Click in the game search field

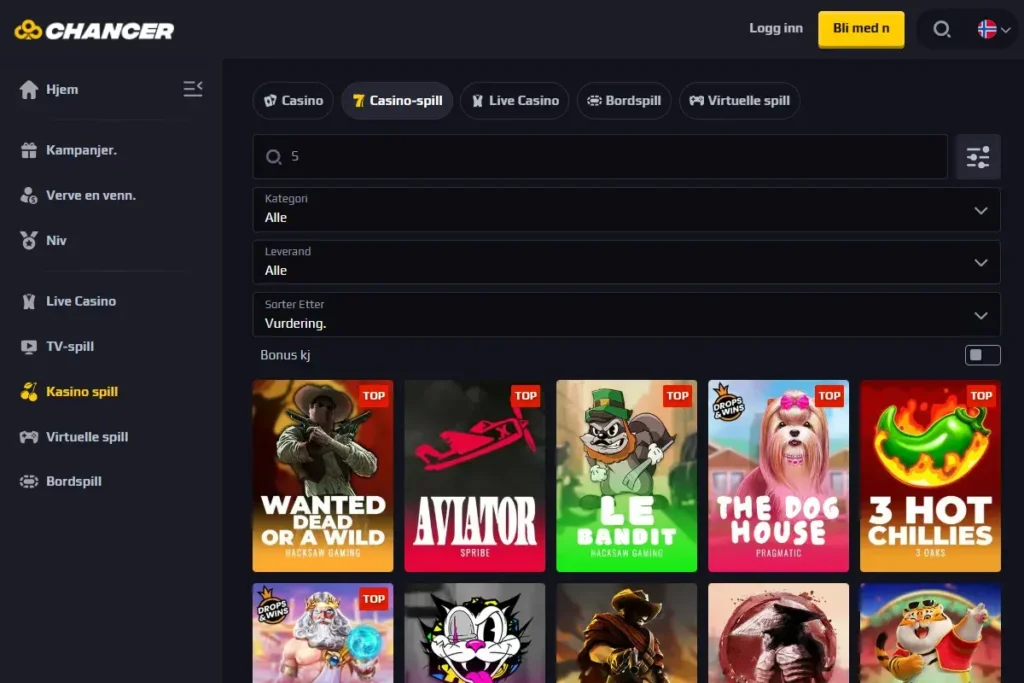pos(600,157)
